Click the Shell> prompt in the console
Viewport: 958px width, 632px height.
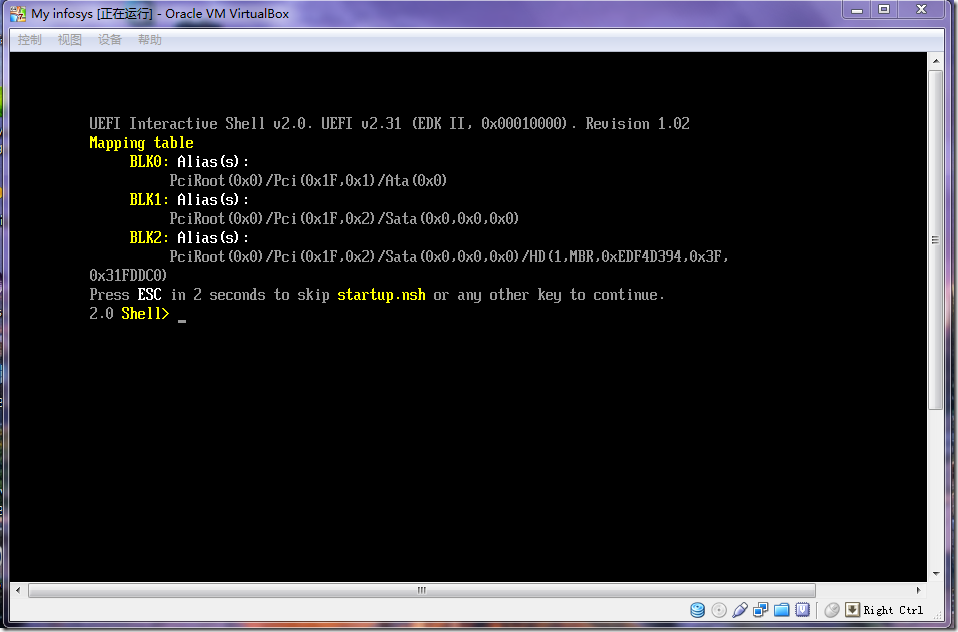(x=145, y=314)
